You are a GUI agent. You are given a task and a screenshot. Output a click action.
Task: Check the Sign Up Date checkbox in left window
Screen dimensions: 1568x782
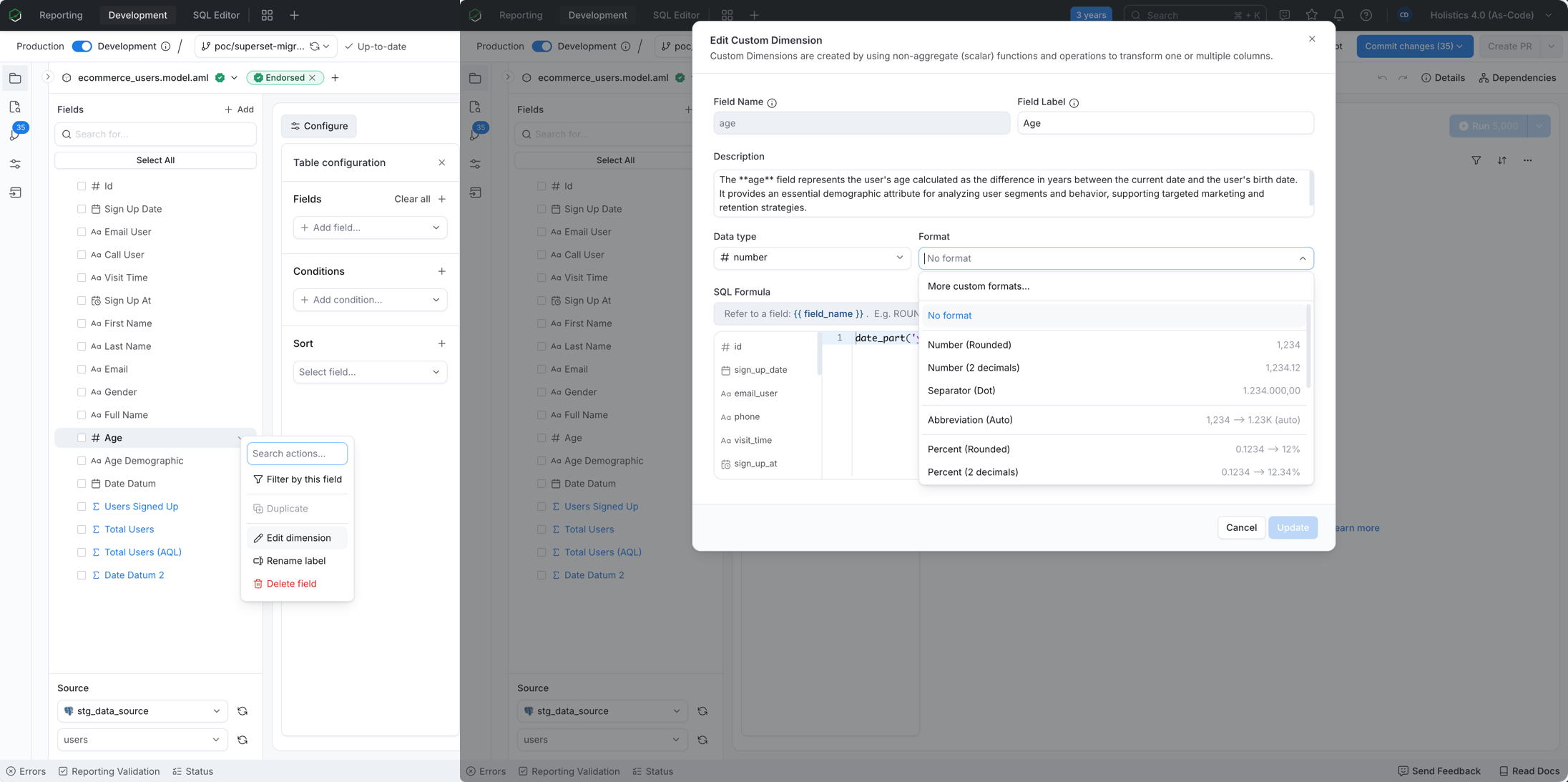tap(82, 209)
